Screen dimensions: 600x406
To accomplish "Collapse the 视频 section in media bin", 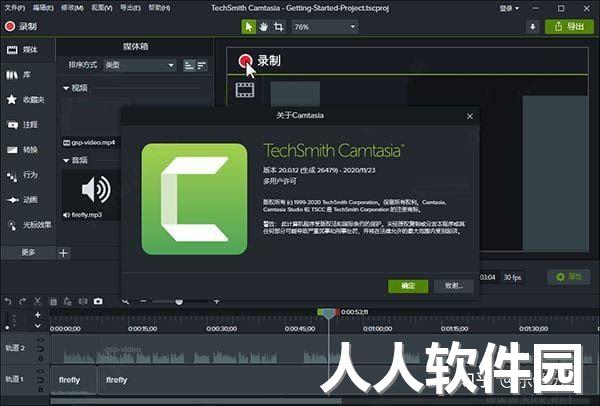I will [x=66, y=88].
